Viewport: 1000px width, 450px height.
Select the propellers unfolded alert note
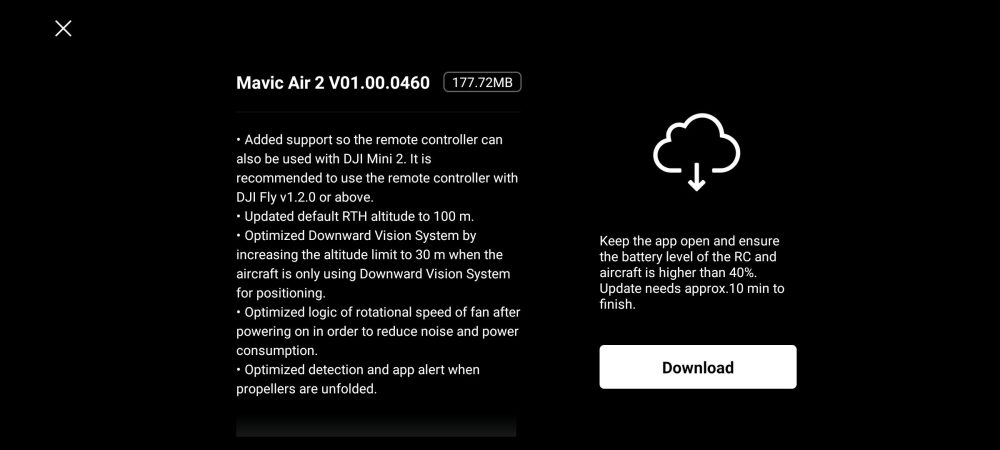point(358,379)
